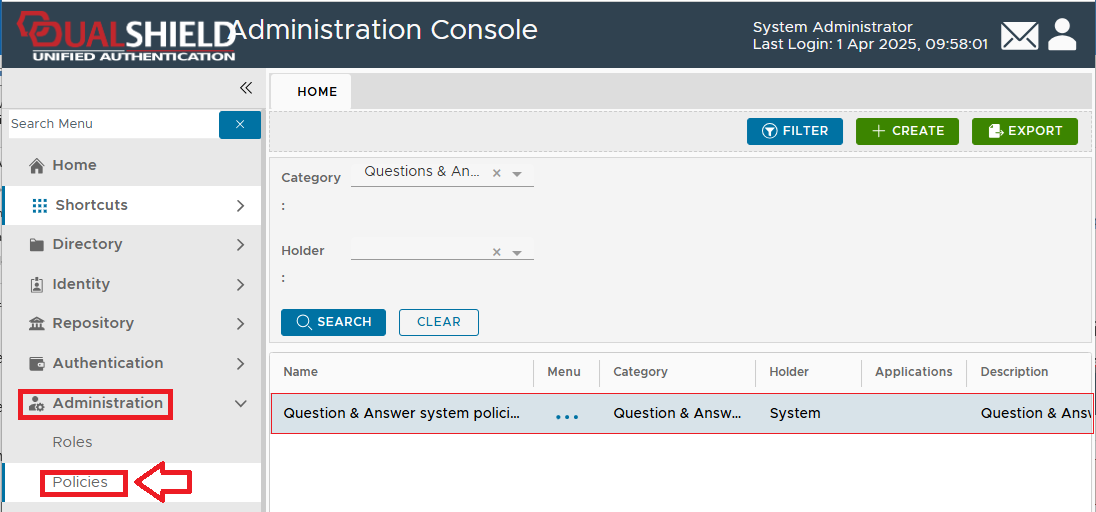Expand the Directory menu section
Viewport: 1096px width, 512px height.
click(x=240, y=244)
